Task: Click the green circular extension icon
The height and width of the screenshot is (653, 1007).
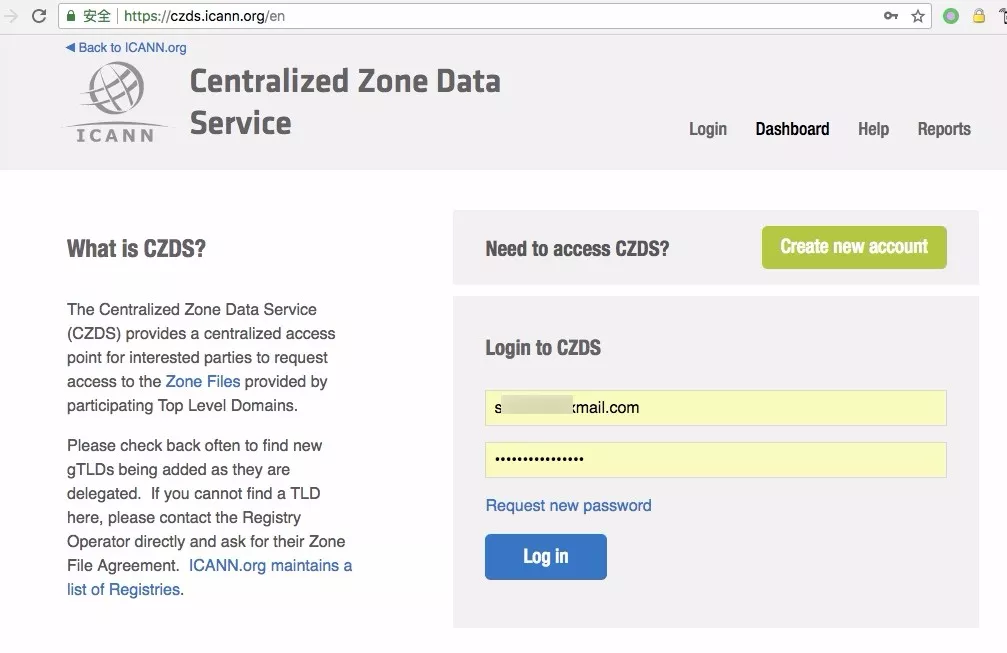Action: pos(951,16)
